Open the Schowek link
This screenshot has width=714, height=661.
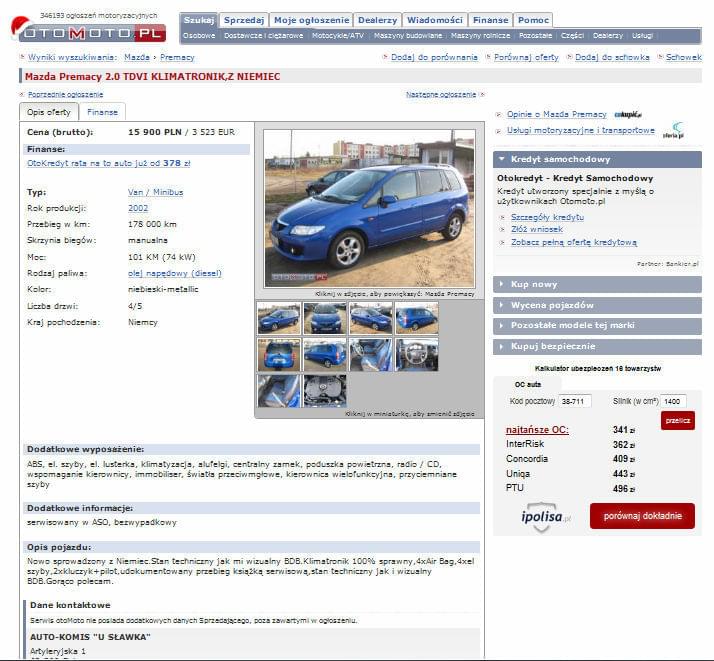tap(683, 57)
